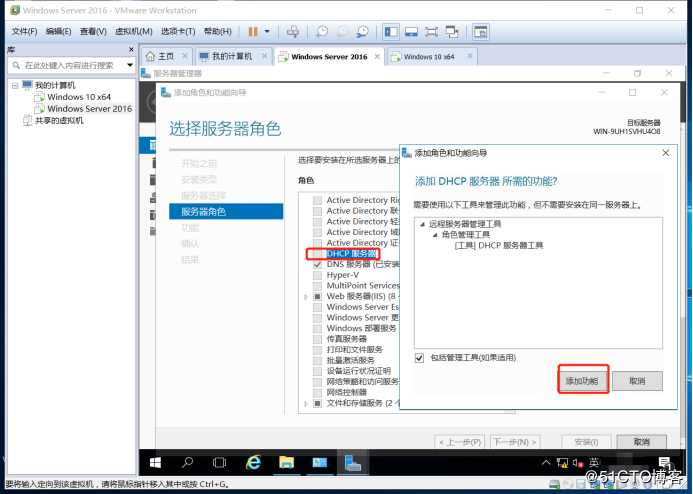Open the guest taskbar search icon

click(187, 463)
